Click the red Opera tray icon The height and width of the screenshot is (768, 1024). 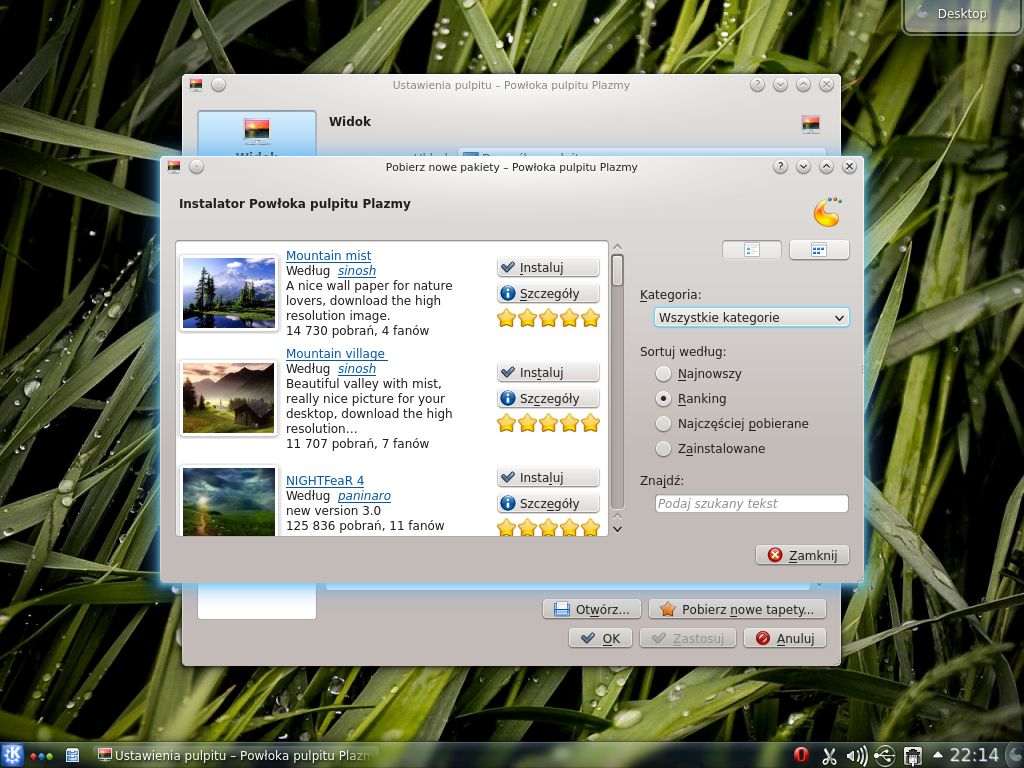tap(801, 756)
